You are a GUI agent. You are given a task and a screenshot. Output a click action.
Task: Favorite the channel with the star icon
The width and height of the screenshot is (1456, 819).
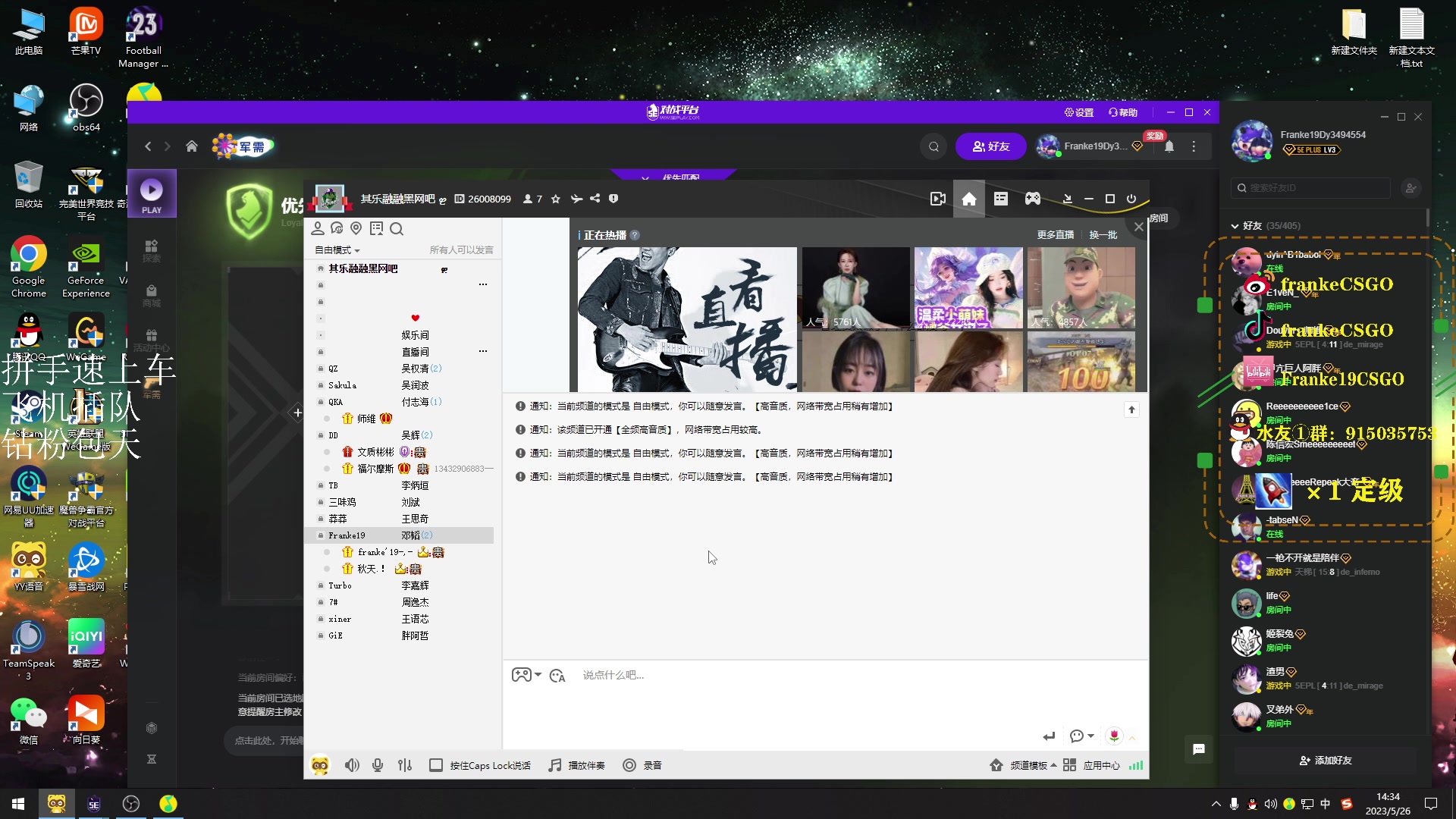click(556, 199)
